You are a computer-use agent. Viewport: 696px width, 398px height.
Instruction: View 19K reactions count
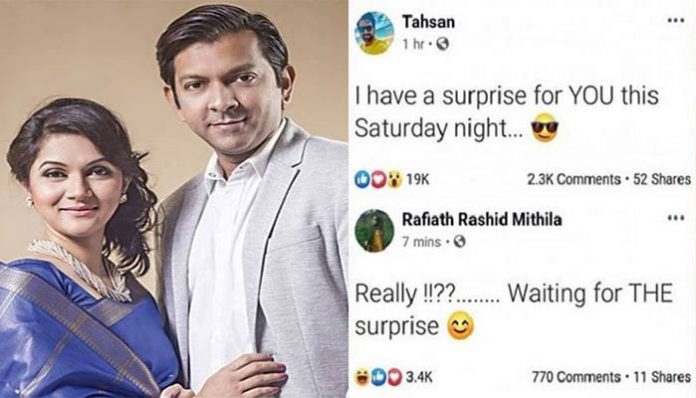coord(418,180)
